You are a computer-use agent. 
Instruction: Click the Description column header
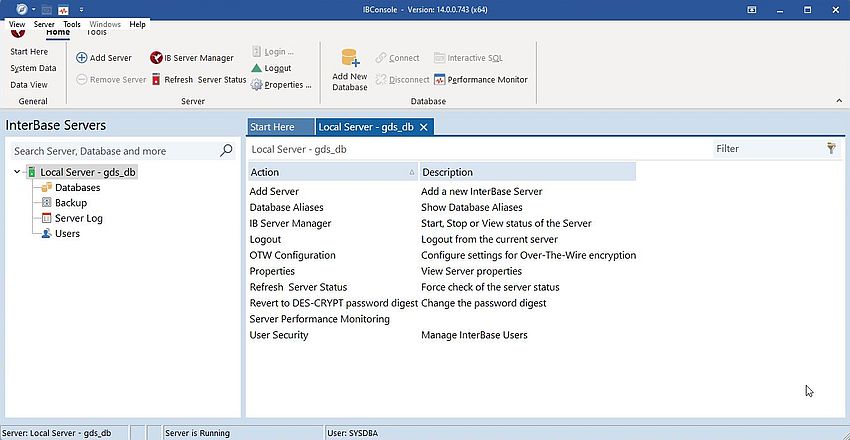click(x=527, y=172)
